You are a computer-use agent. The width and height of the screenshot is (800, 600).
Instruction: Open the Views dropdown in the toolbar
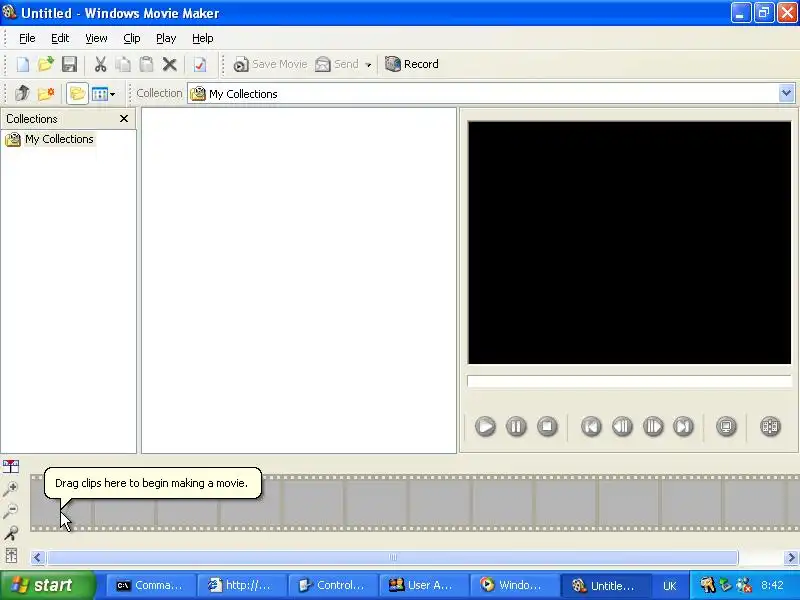pyautogui.click(x=104, y=94)
